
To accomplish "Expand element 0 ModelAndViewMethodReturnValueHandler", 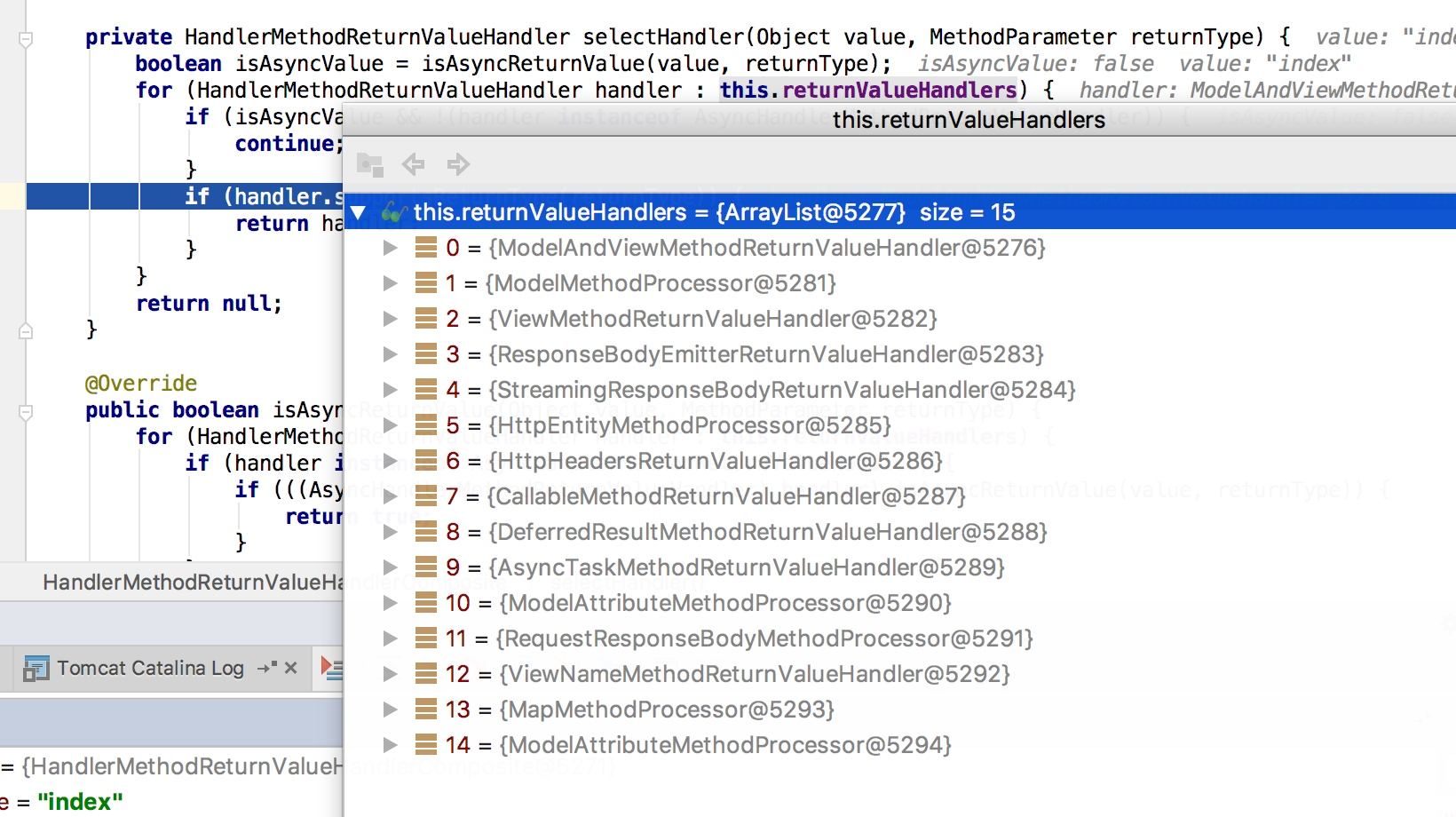I will 390,248.
